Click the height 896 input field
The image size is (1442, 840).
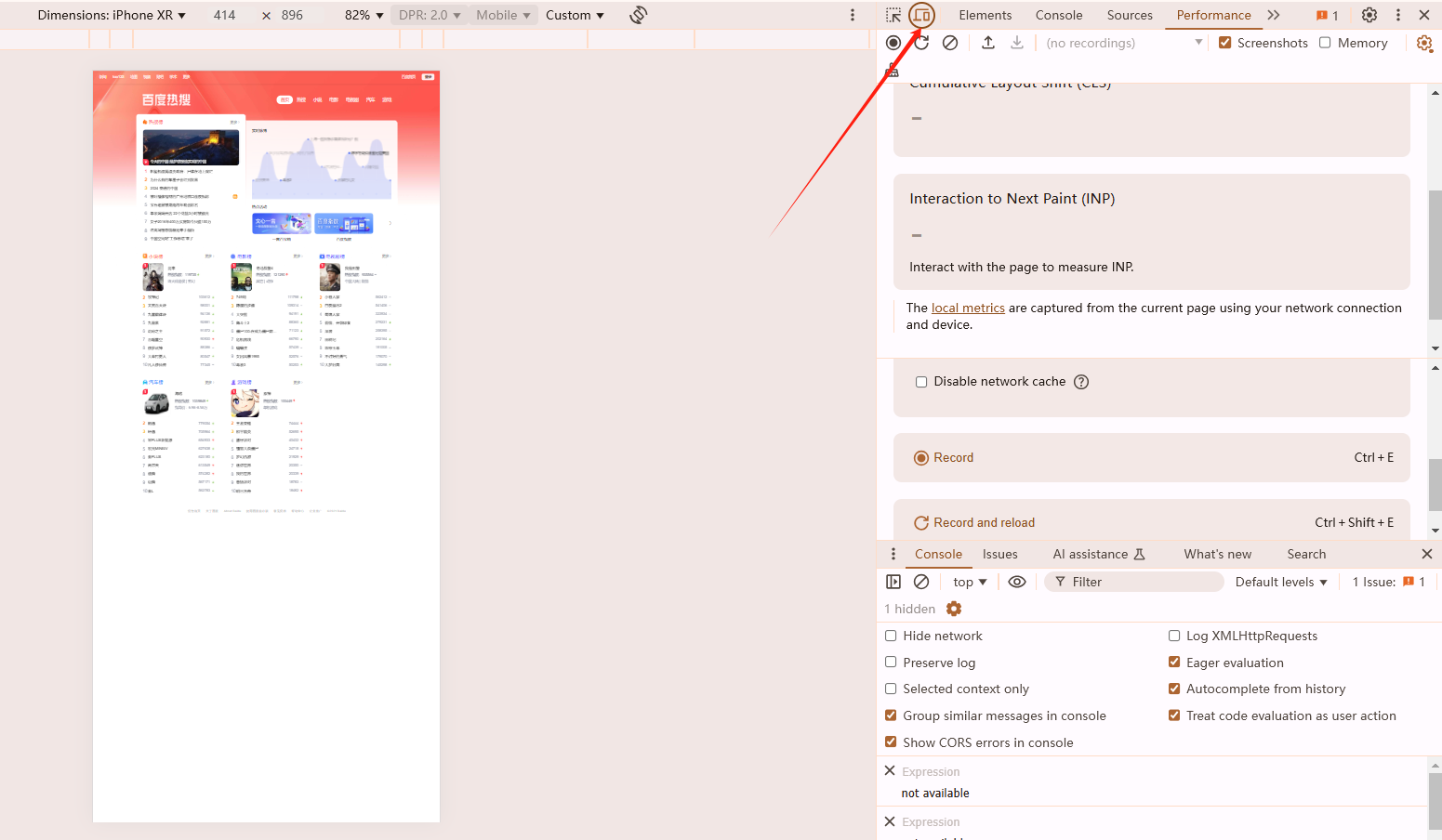pos(292,15)
